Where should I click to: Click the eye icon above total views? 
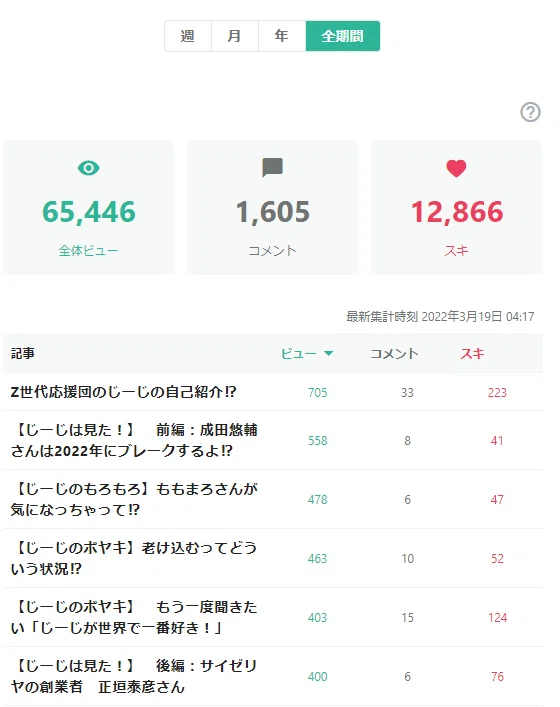click(88, 168)
